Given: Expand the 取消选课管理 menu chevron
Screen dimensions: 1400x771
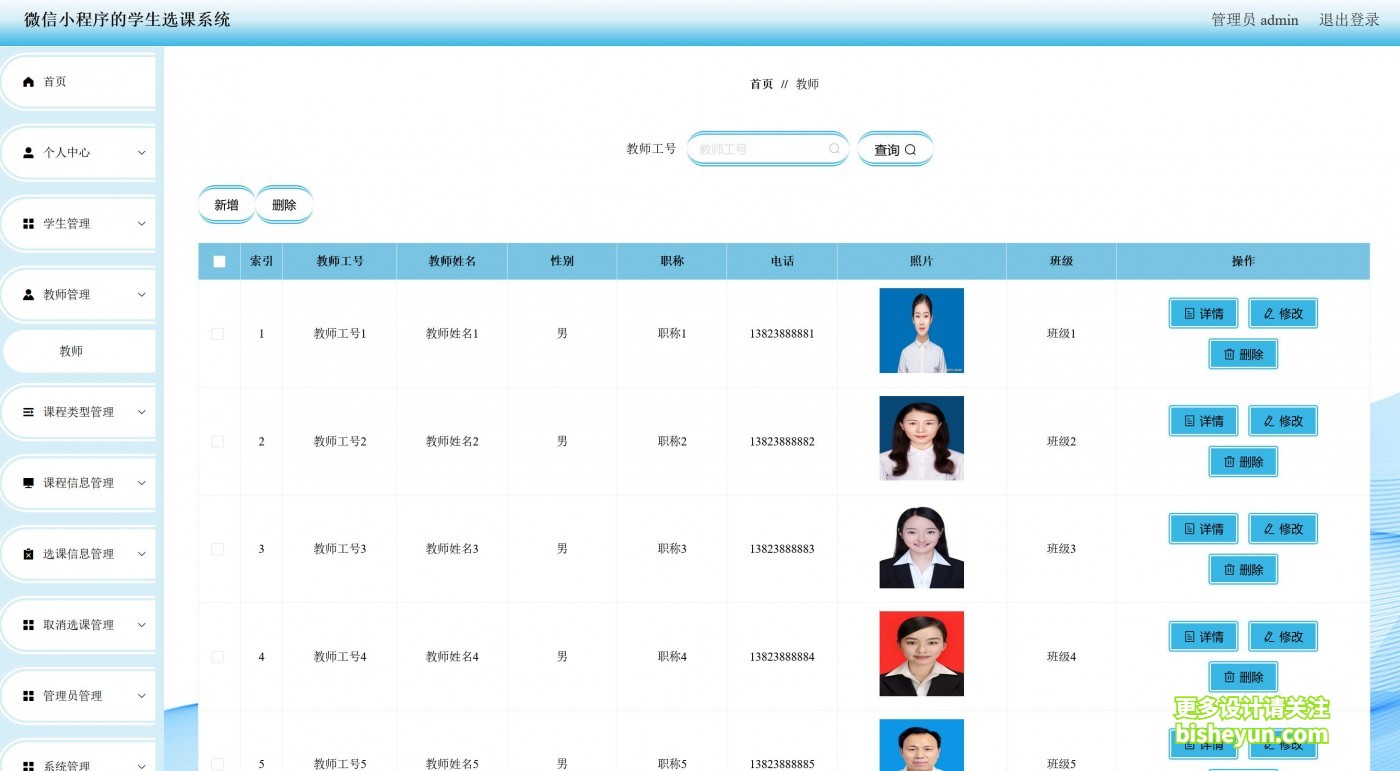Looking at the screenshot, I should (141, 625).
